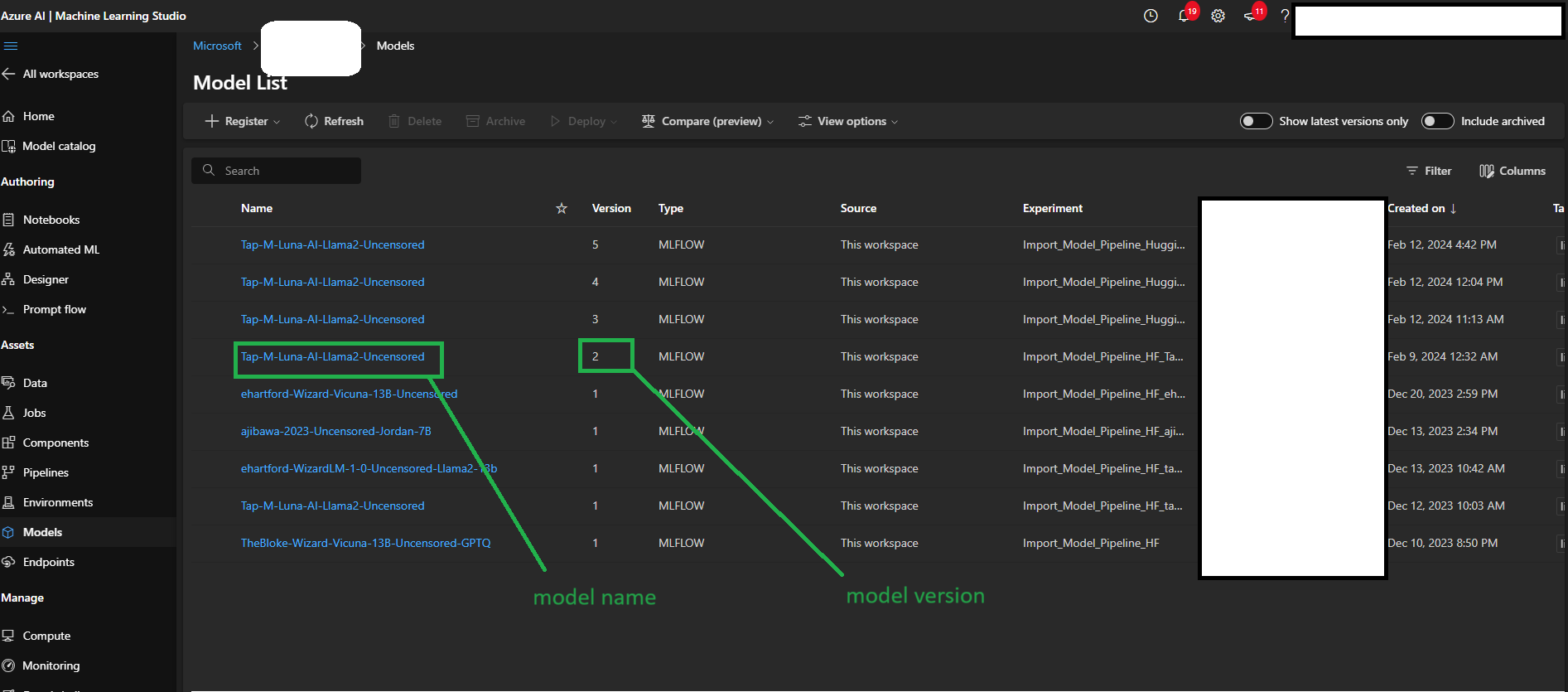Click the search magnifier icon
The image size is (1568, 692).
tap(209, 170)
